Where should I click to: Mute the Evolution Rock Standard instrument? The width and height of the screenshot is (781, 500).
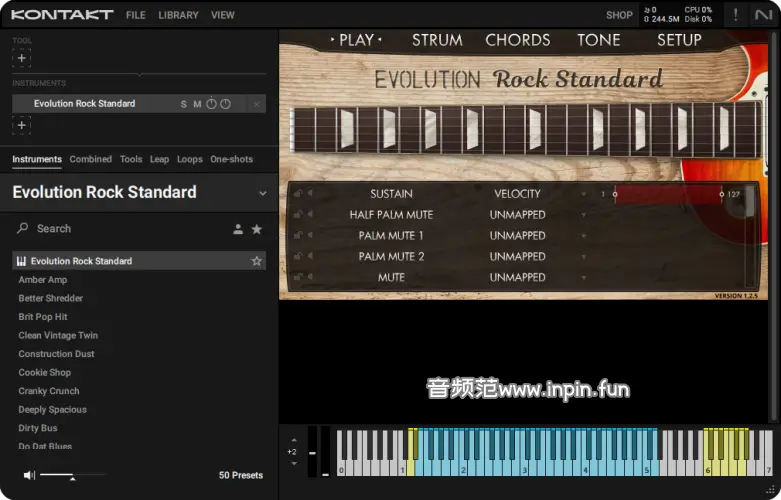click(197, 104)
